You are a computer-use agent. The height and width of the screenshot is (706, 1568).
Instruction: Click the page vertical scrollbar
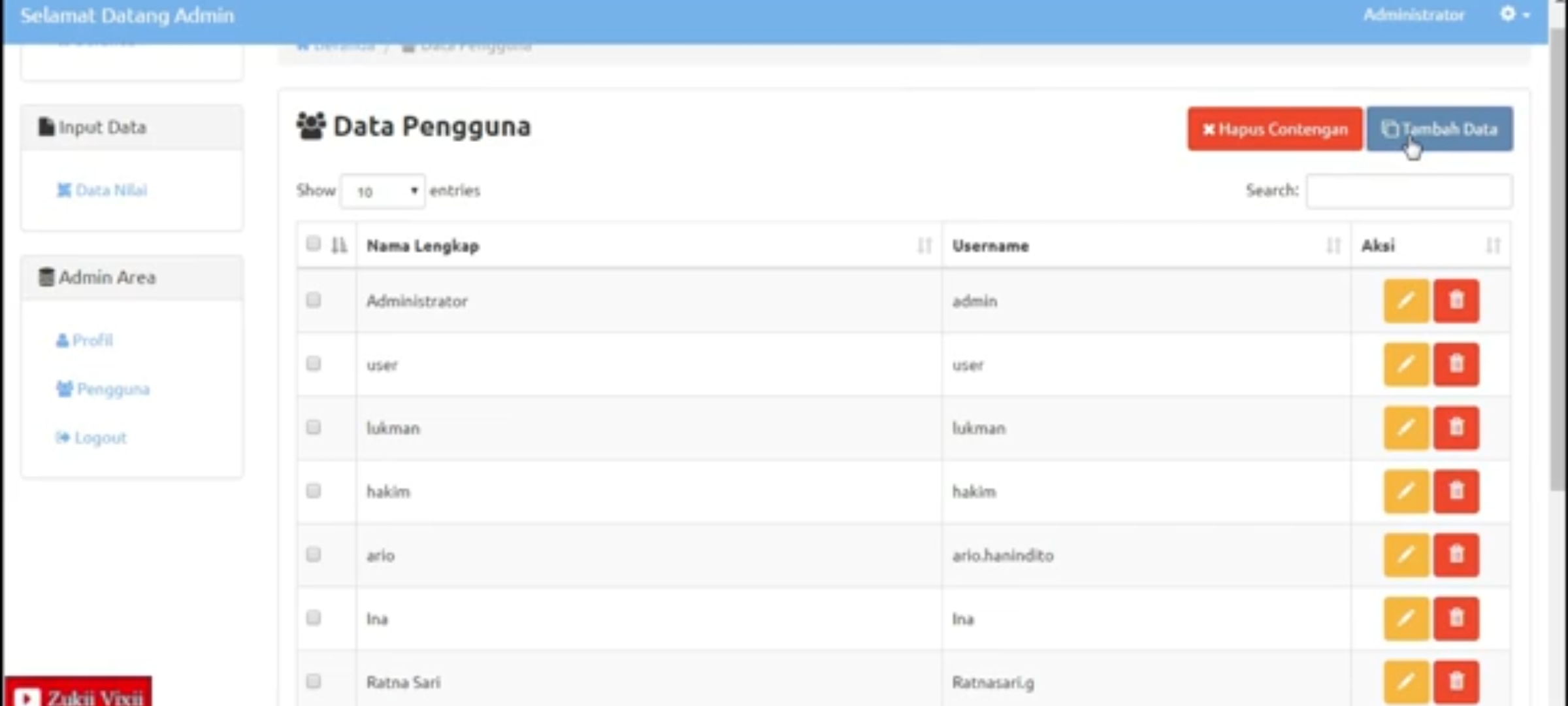pos(1558,261)
